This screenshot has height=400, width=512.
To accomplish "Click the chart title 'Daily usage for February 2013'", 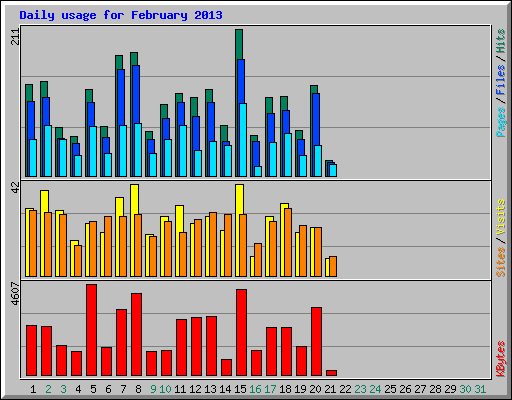I will (x=121, y=15).
